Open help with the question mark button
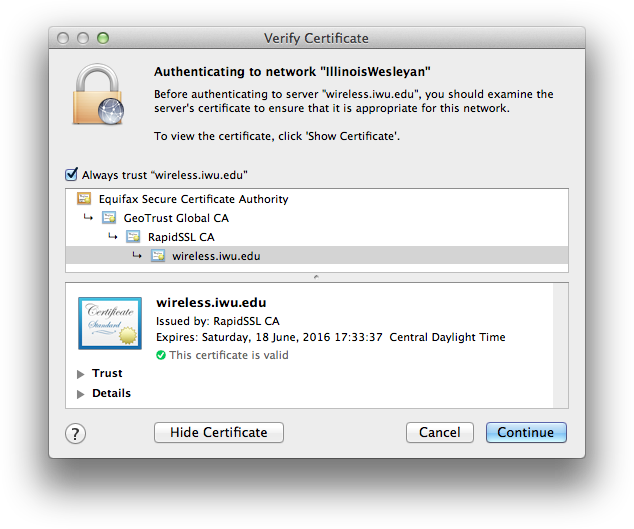The height and width of the screenshot is (529, 634). tap(75, 434)
